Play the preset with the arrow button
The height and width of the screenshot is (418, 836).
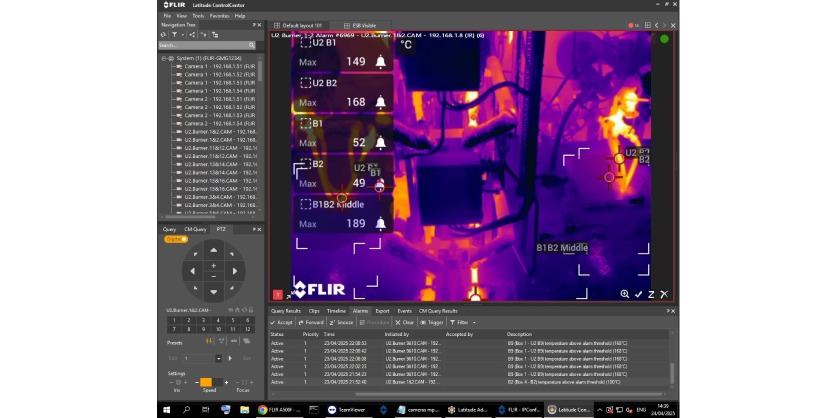pyautogui.click(x=230, y=358)
